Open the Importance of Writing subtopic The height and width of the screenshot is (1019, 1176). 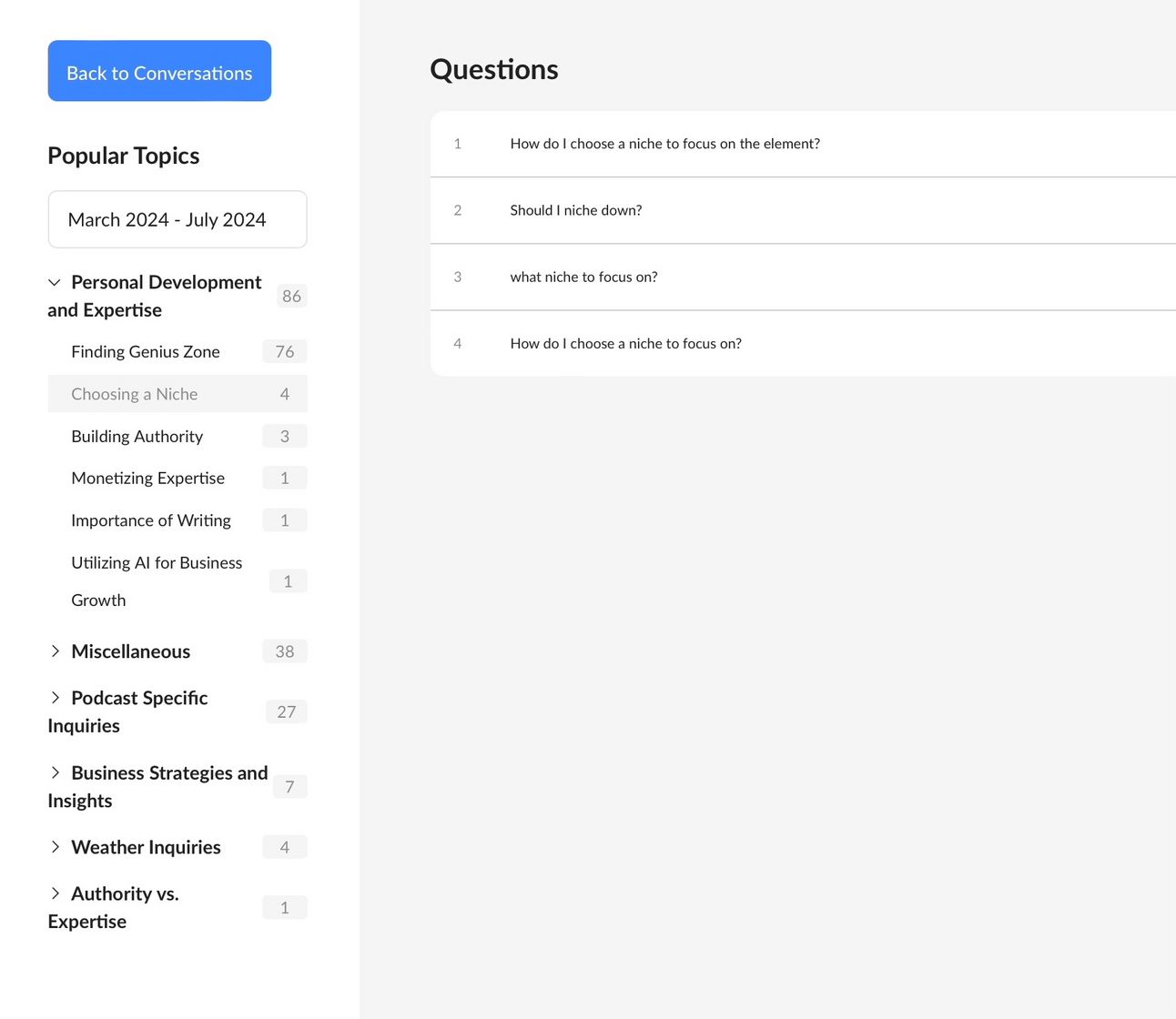(x=177, y=520)
